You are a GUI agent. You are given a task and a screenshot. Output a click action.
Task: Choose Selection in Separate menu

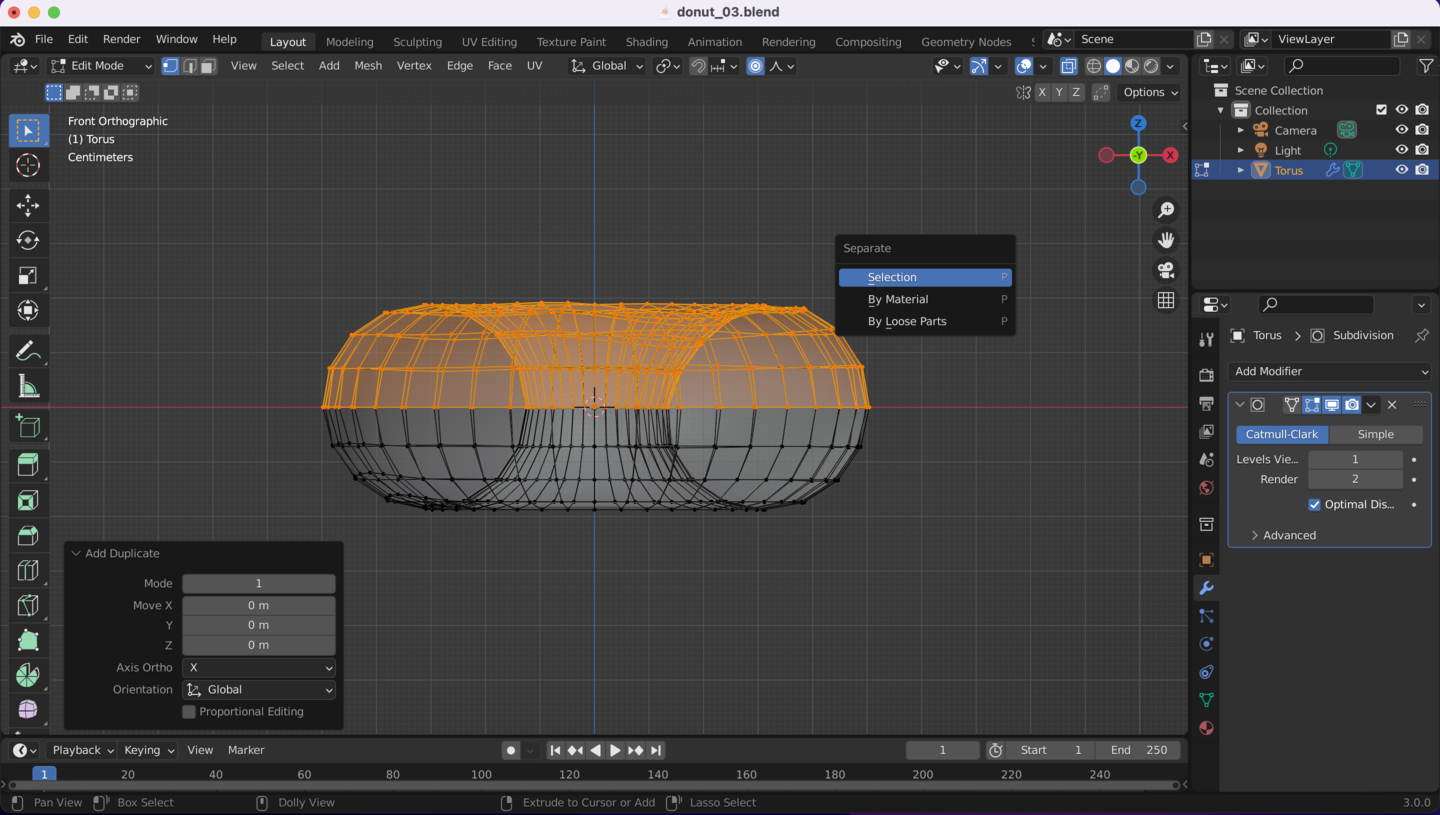pos(925,277)
